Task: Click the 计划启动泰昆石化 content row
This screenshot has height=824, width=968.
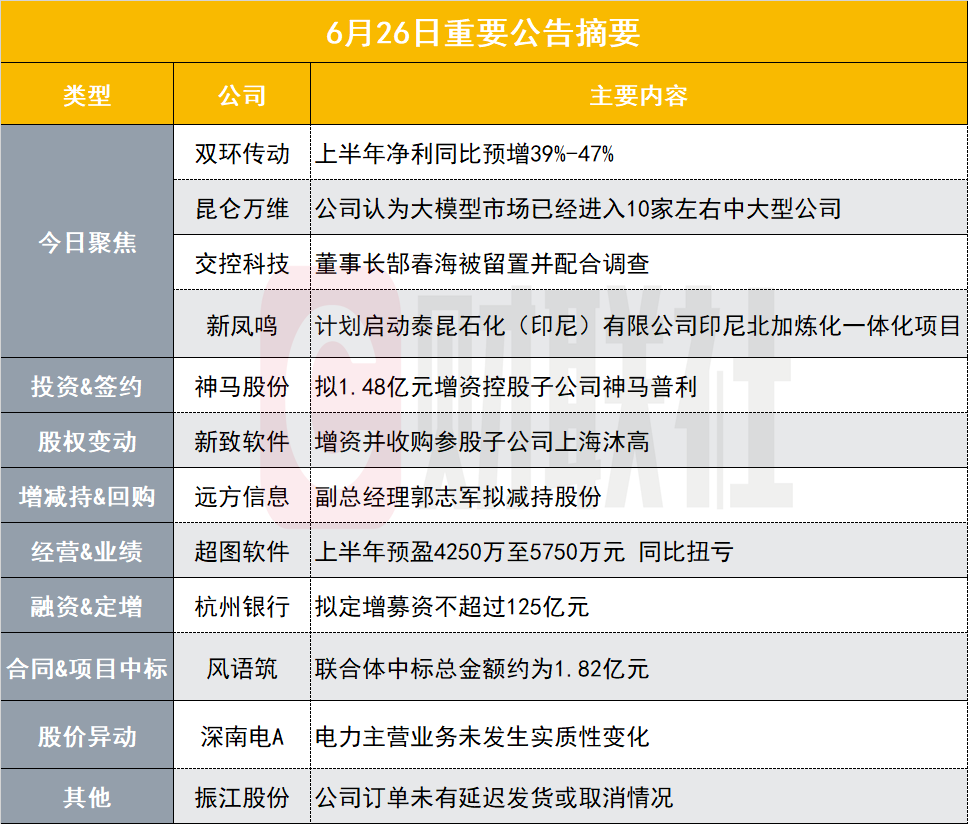Action: coord(639,325)
